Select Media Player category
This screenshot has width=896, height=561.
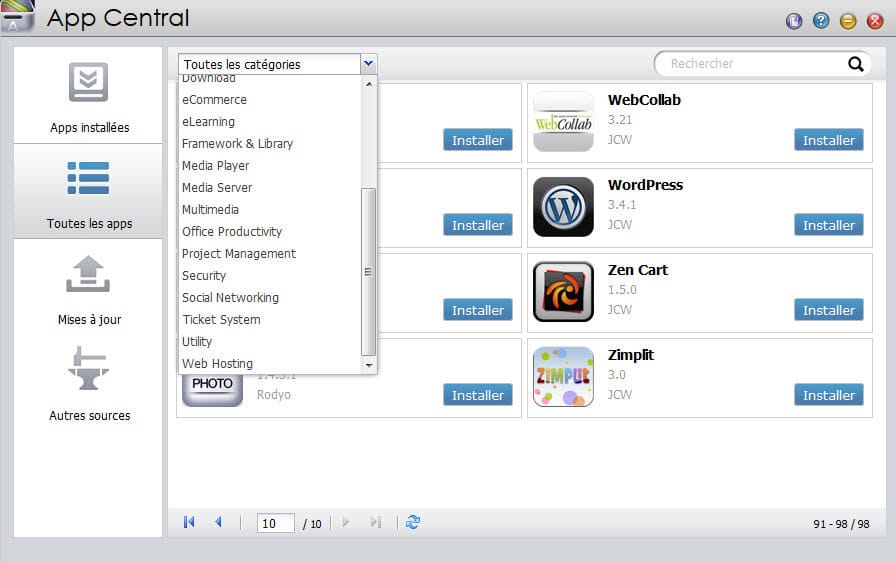[270, 166]
